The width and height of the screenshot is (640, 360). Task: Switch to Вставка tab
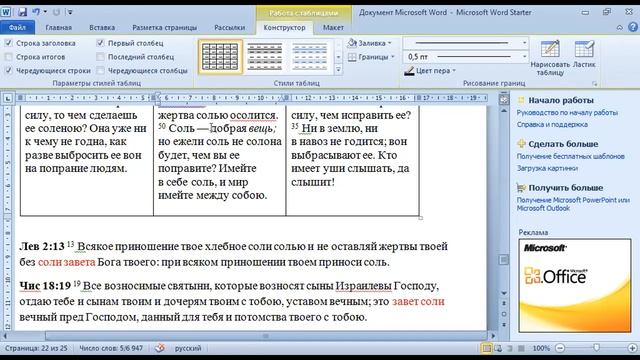point(102,28)
